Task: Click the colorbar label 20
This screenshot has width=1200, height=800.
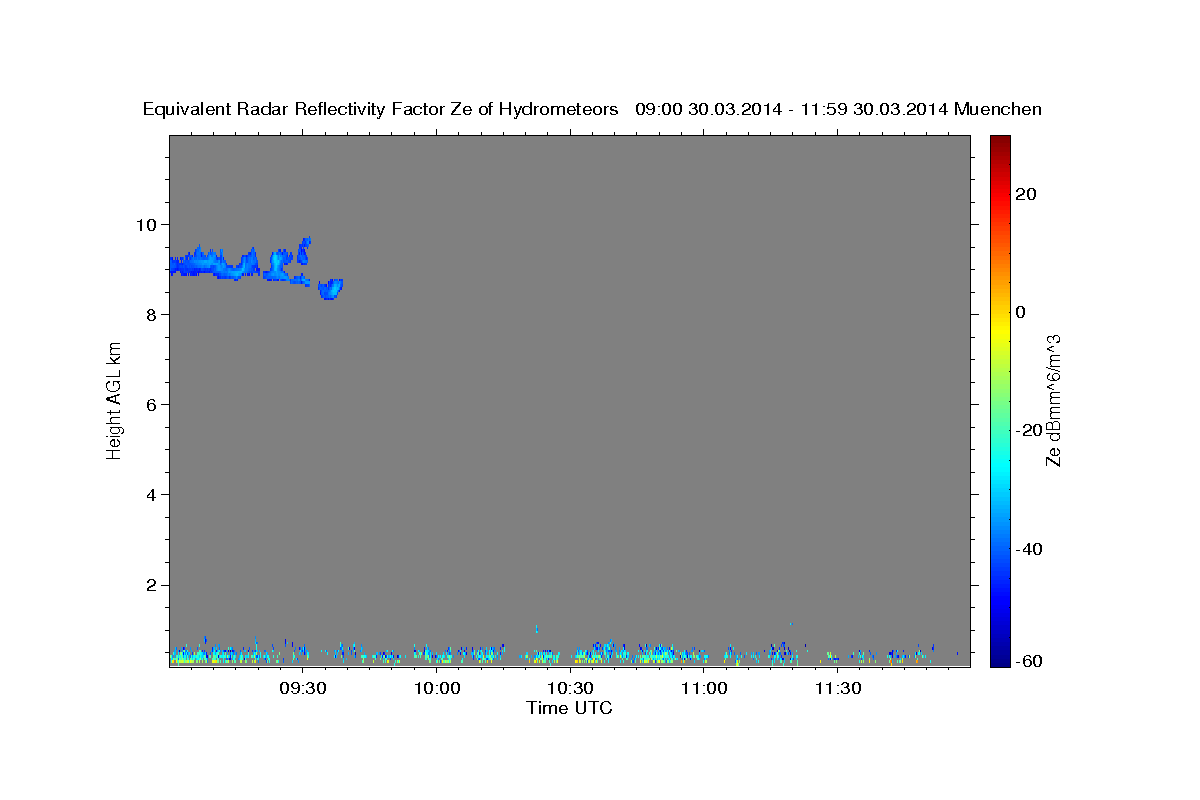Action: [x=1026, y=194]
